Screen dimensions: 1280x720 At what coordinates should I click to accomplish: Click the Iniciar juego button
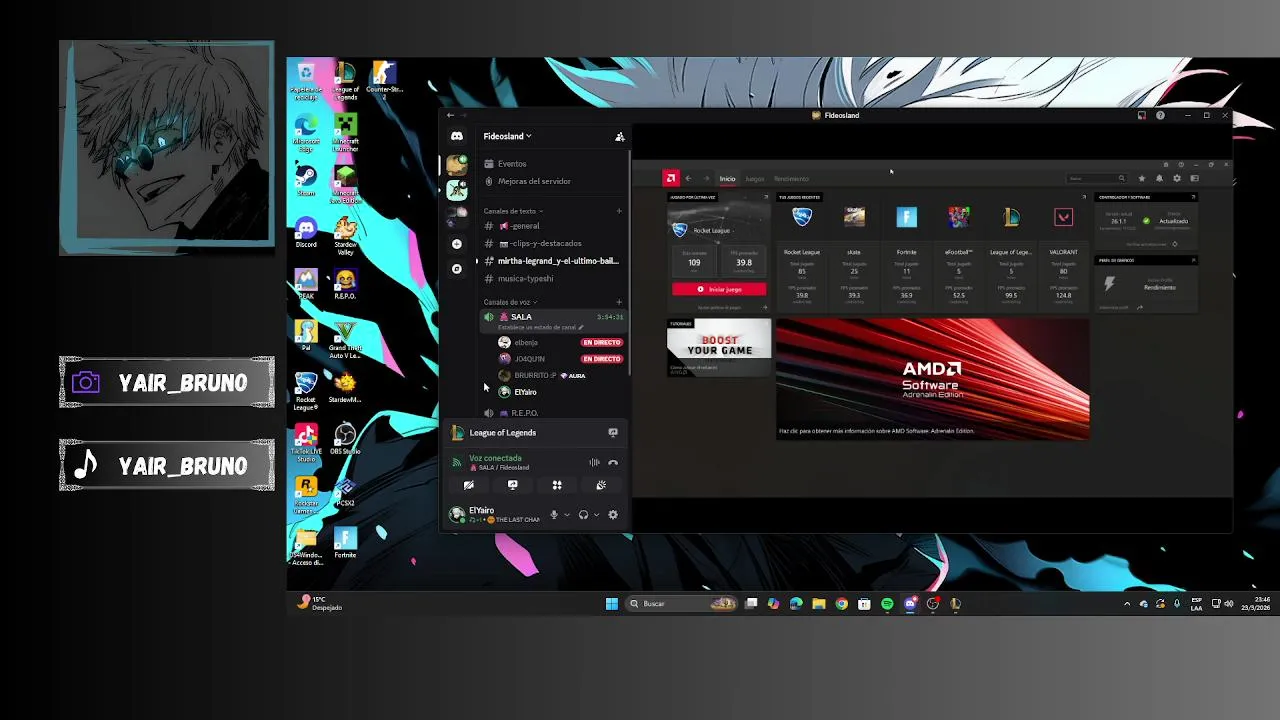[x=719, y=289]
